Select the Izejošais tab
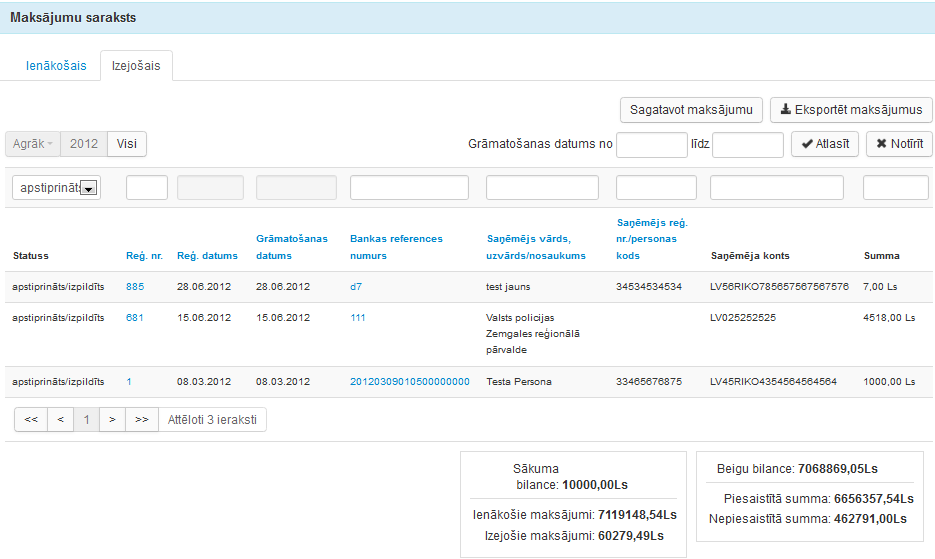The width and height of the screenshot is (935, 559). click(136, 66)
